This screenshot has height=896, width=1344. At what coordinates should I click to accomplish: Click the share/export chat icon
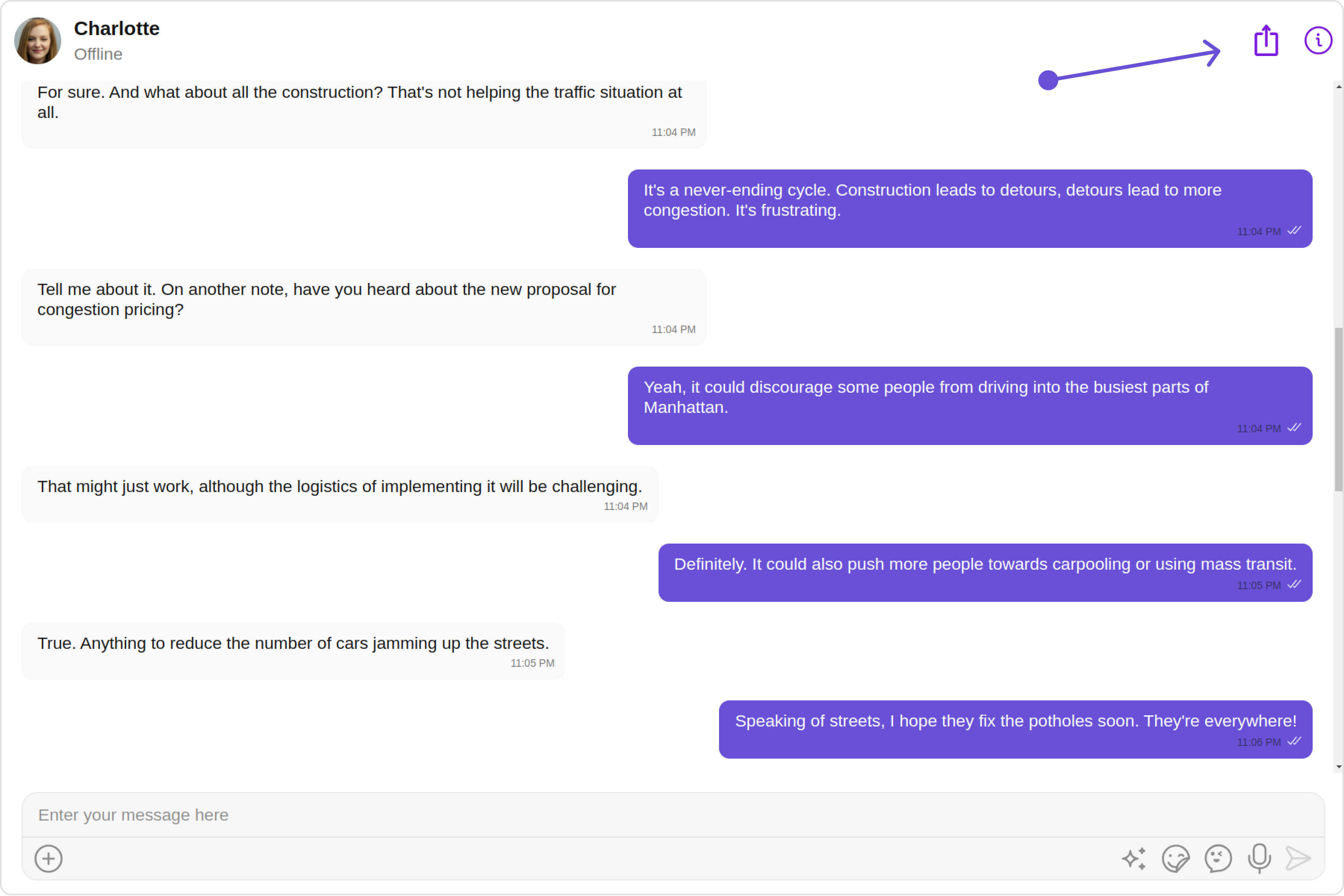click(x=1266, y=41)
